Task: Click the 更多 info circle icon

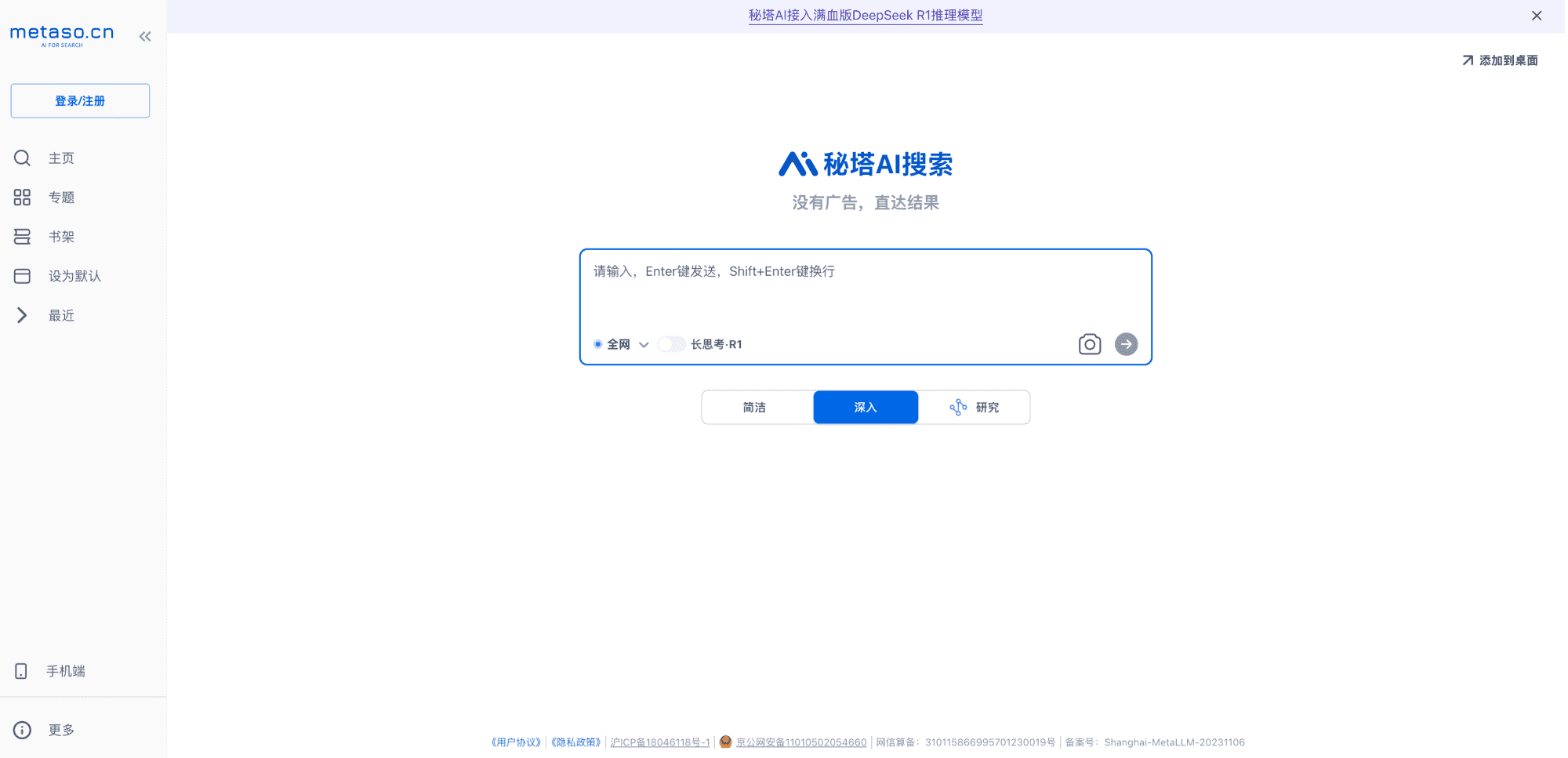Action: pos(22,730)
